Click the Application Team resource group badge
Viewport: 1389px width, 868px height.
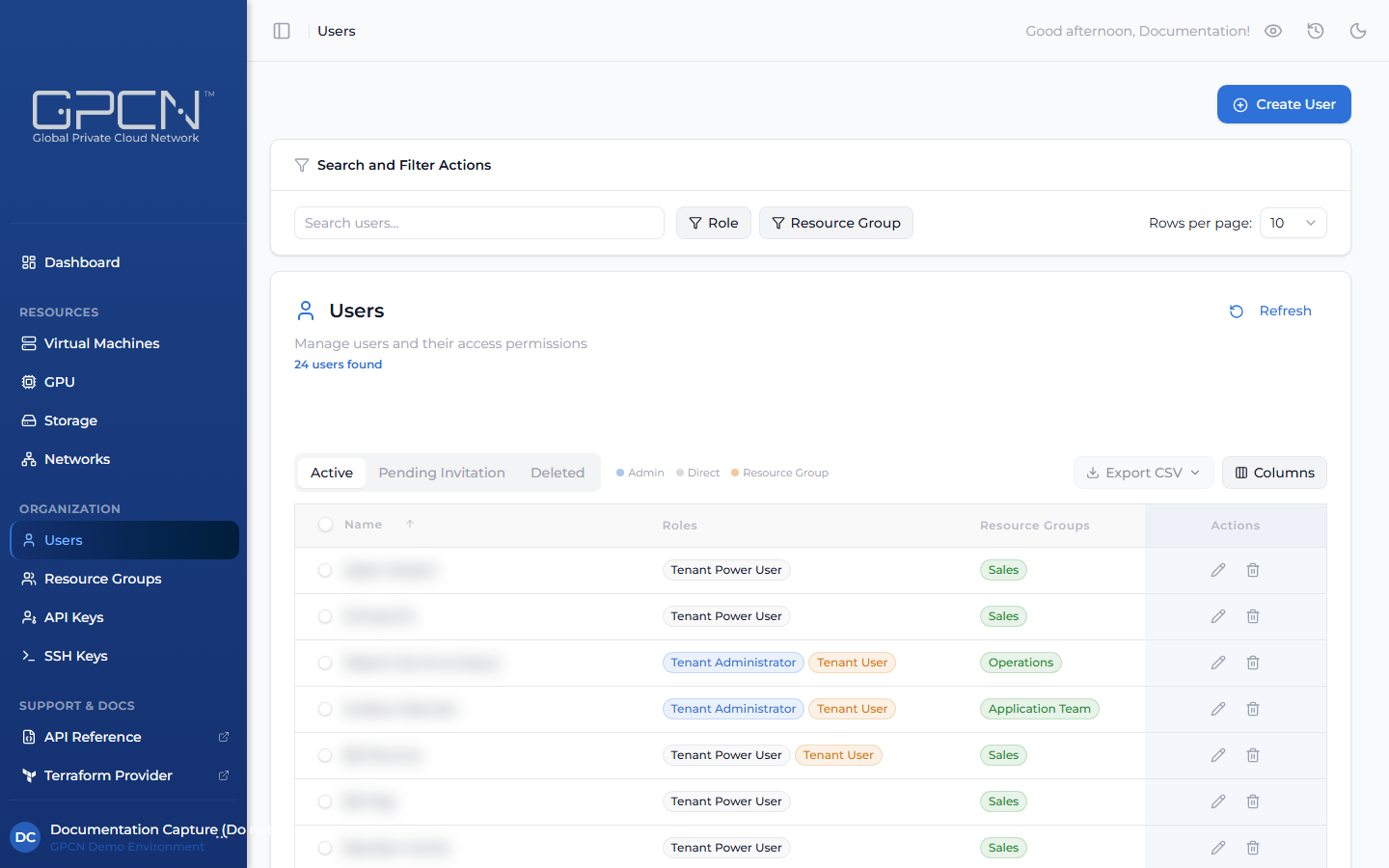[x=1039, y=709]
